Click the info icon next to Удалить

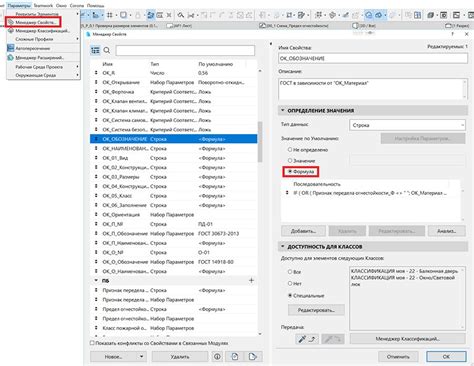pos(217,357)
